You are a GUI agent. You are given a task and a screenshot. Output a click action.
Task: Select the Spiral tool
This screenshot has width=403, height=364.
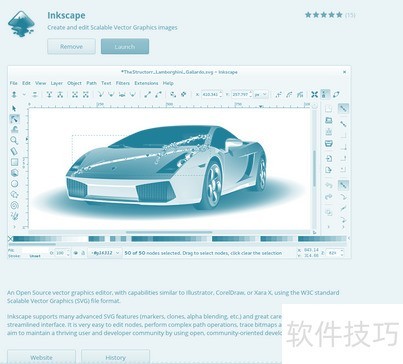(14, 205)
